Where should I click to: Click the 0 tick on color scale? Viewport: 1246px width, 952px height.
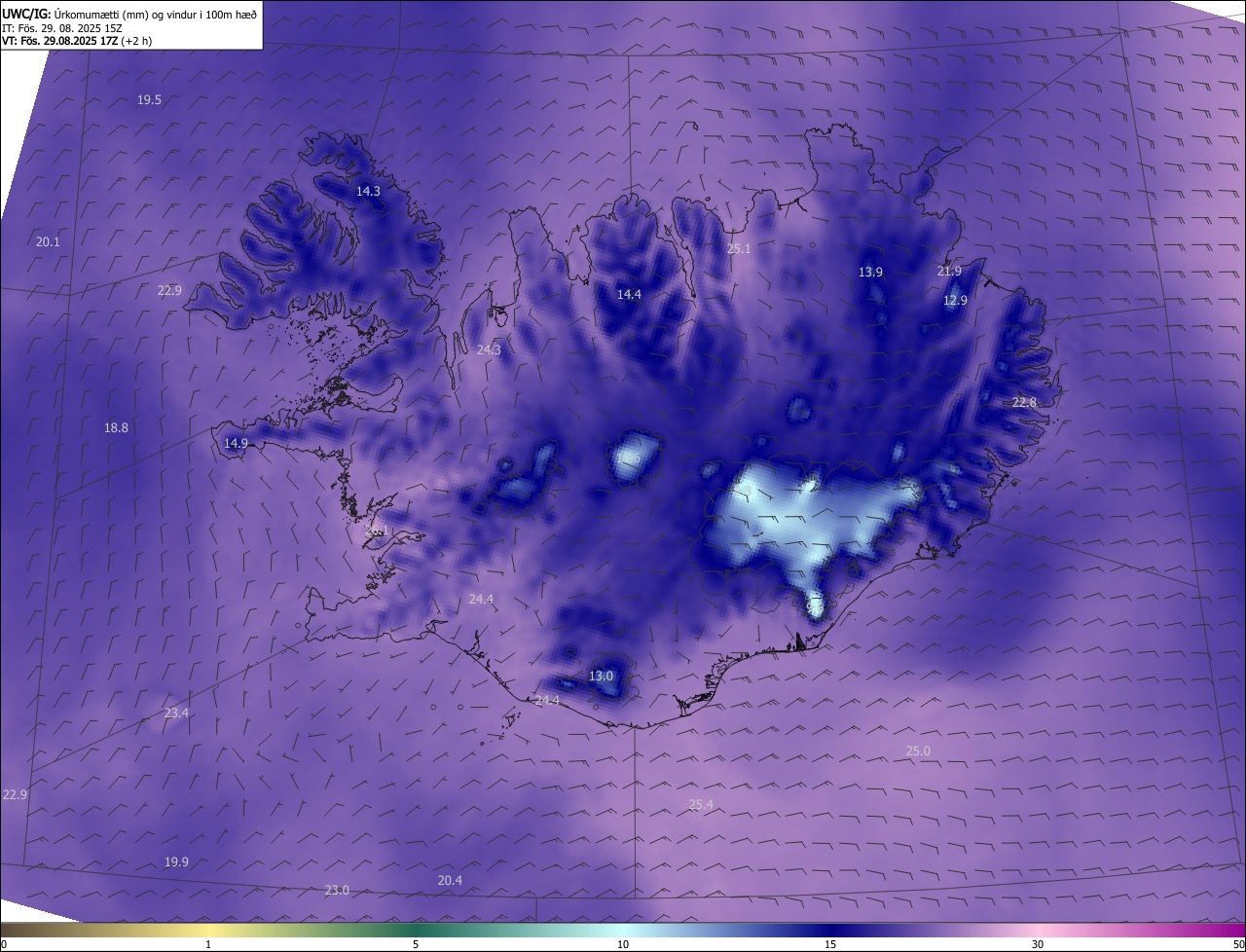click(4, 944)
